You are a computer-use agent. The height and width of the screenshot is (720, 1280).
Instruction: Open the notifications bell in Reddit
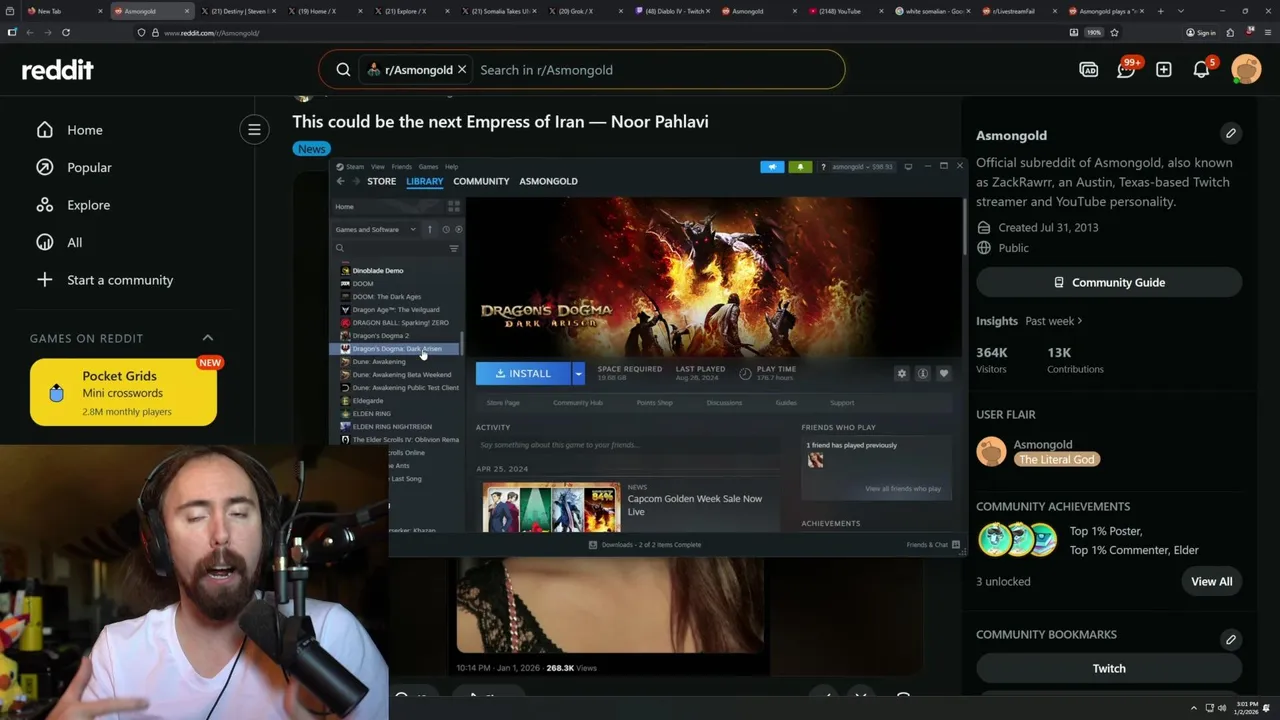[1202, 70]
